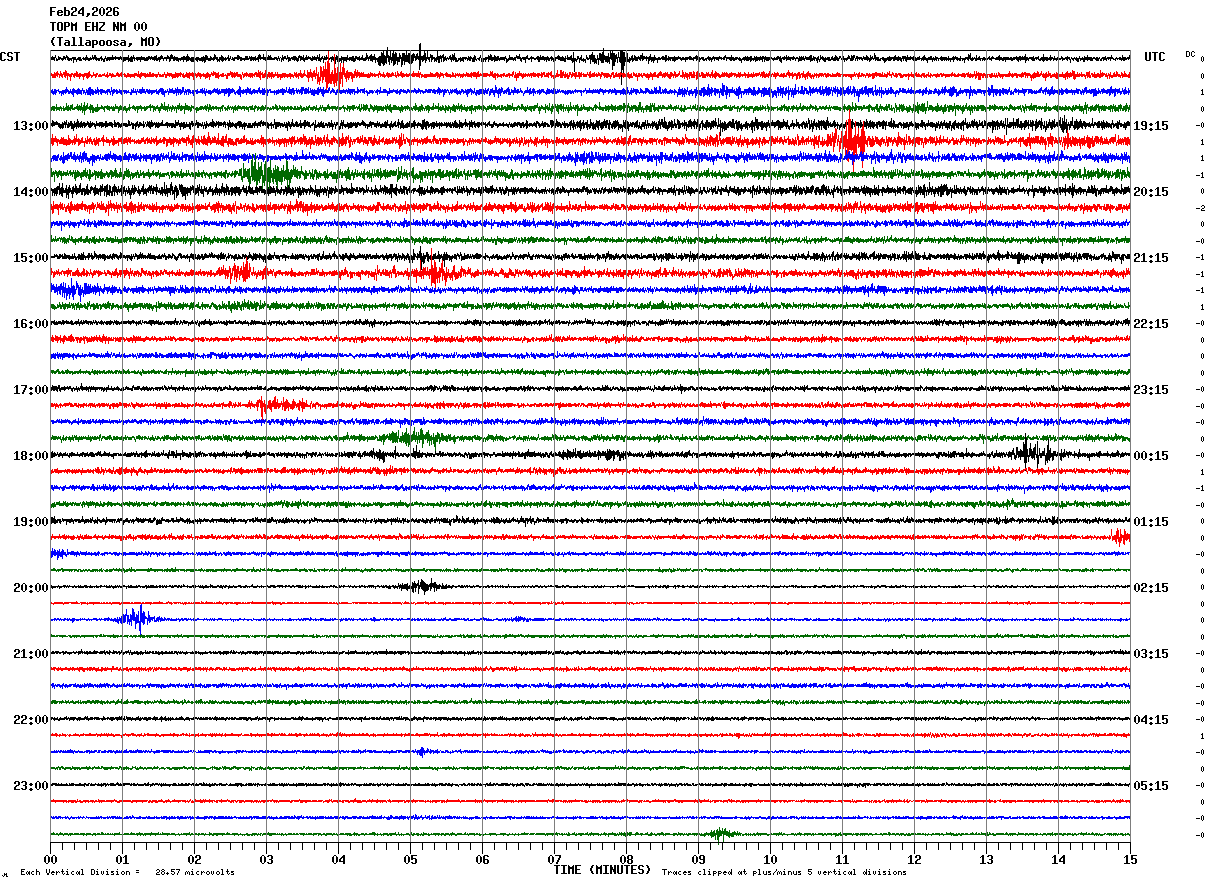The width and height of the screenshot is (1210, 886).
Task: Click the 05:15 UTC time label
Action: click(x=1150, y=786)
